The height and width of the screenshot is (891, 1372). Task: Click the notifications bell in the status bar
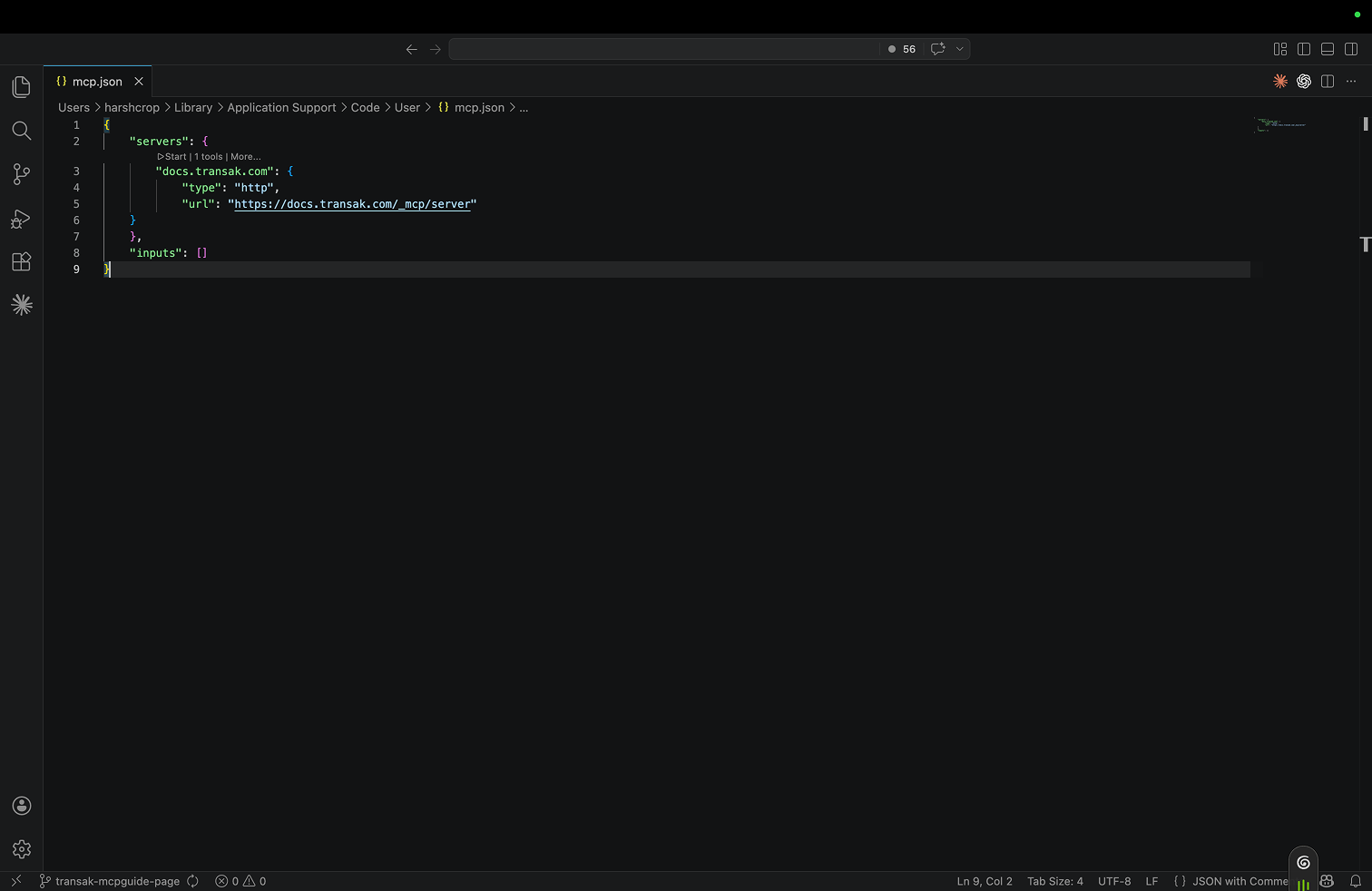[1356, 881]
